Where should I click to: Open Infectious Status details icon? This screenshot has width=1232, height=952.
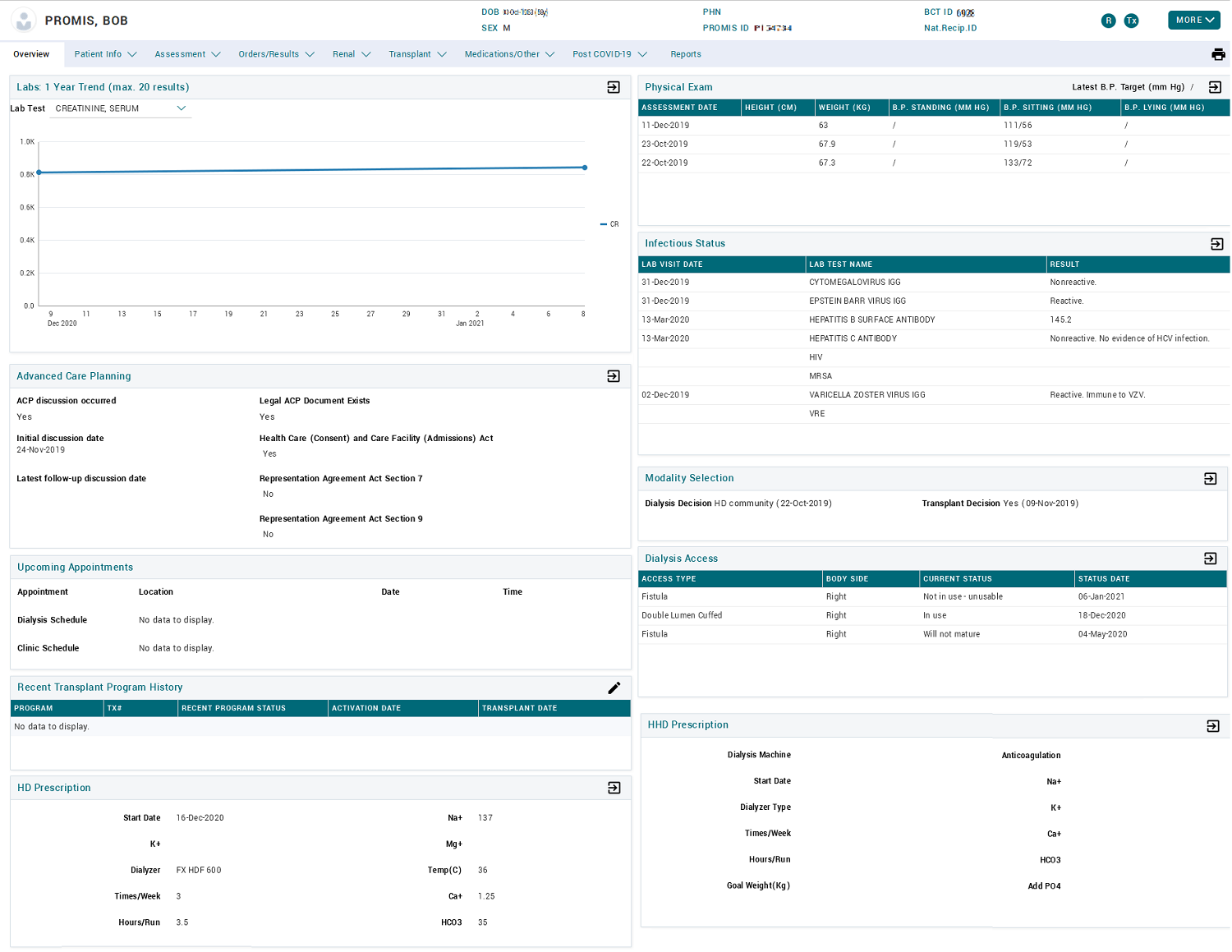coord(1216,244)
